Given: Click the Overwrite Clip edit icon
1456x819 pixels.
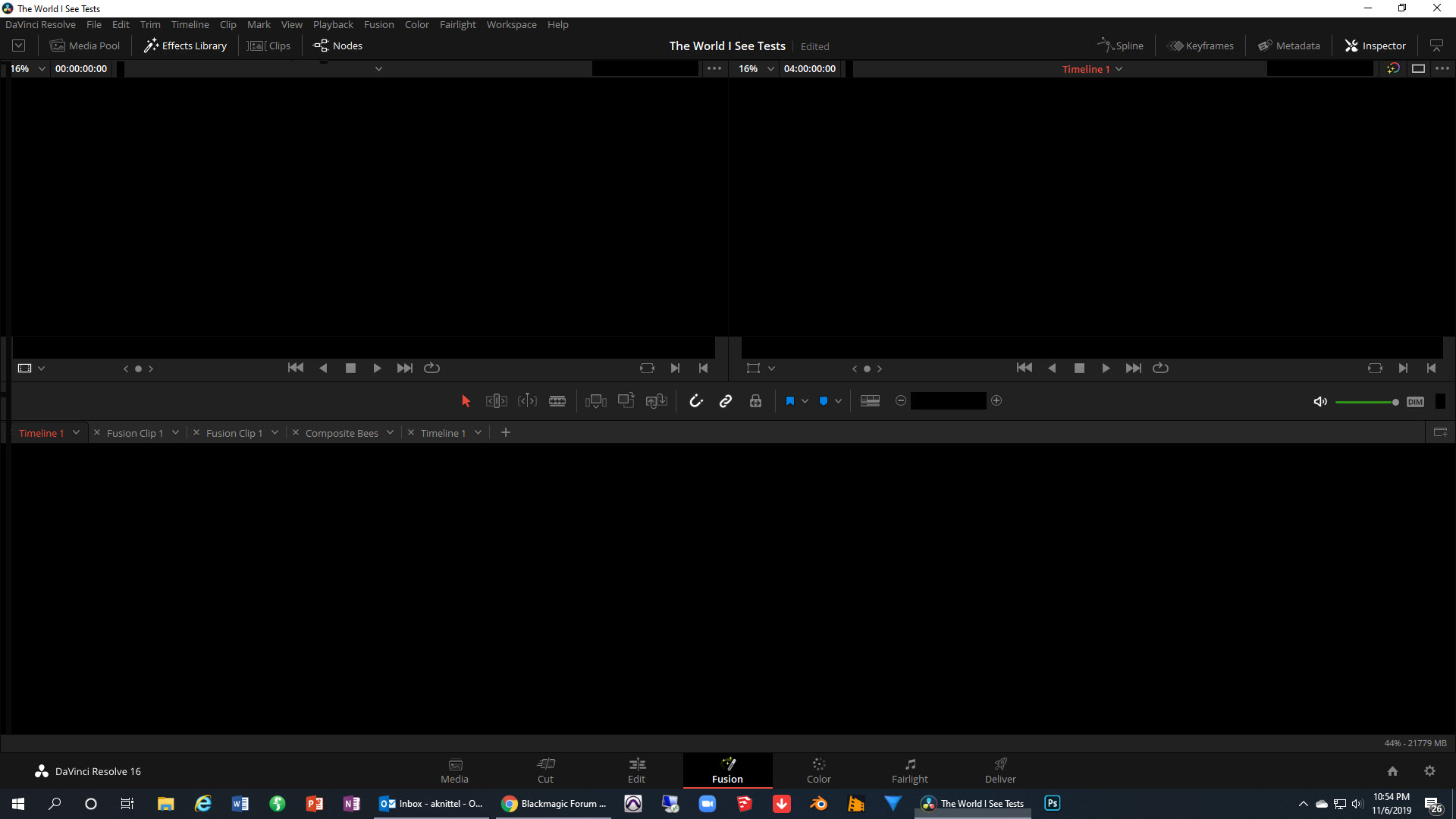Looking at the screenshot, I should [x=626, y=400].
